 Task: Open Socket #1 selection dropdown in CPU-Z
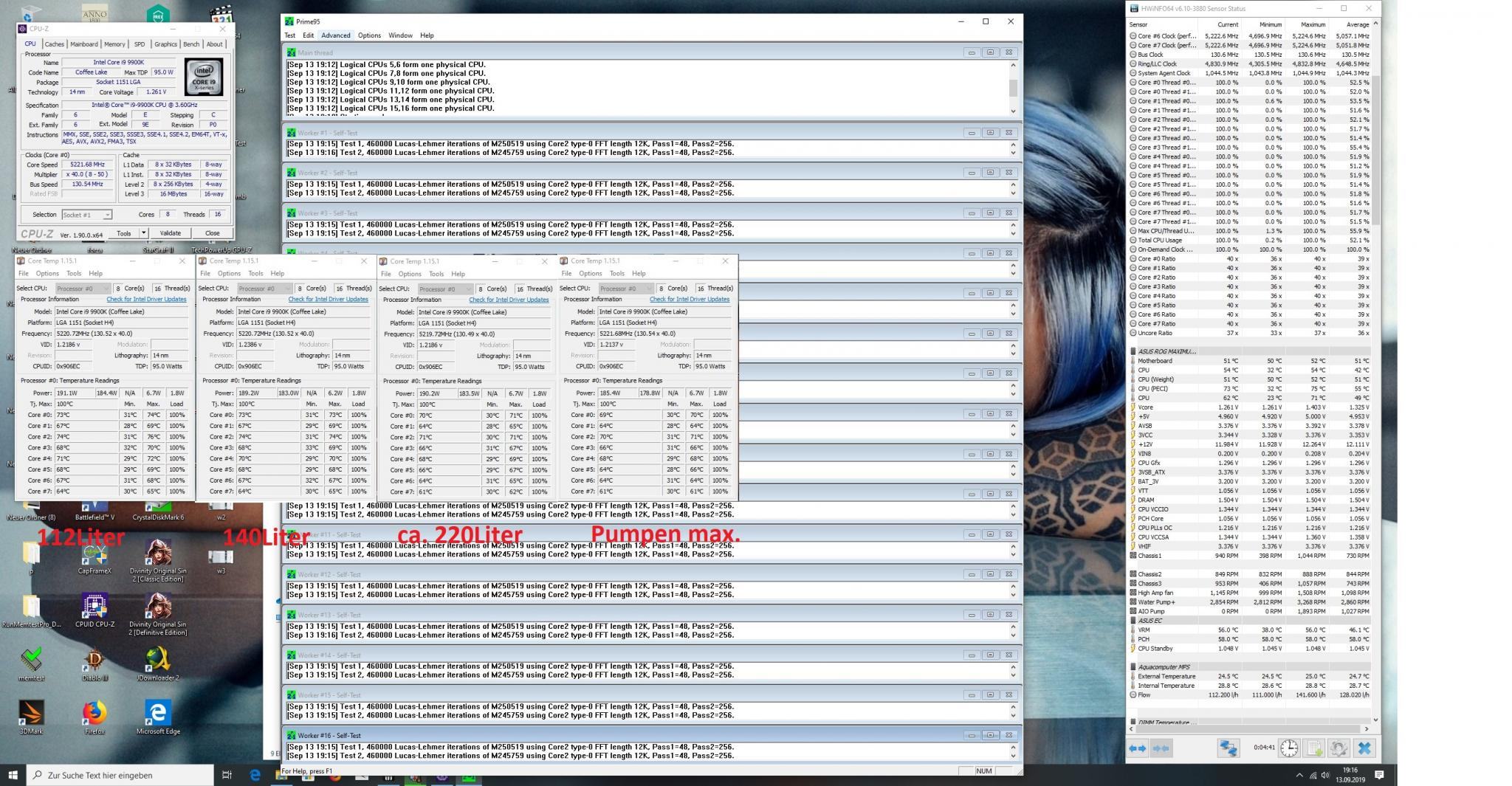(86, 215)
